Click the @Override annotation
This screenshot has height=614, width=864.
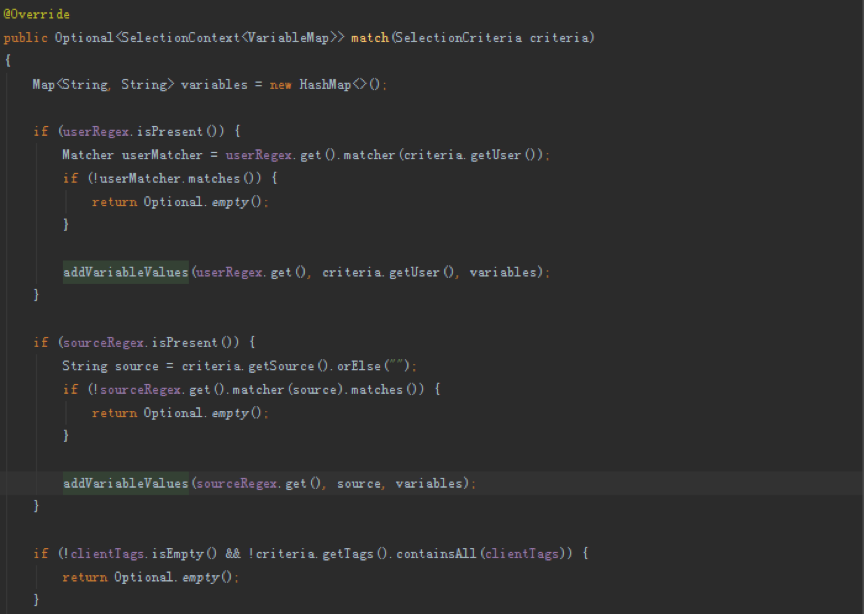tap(36, 14)
